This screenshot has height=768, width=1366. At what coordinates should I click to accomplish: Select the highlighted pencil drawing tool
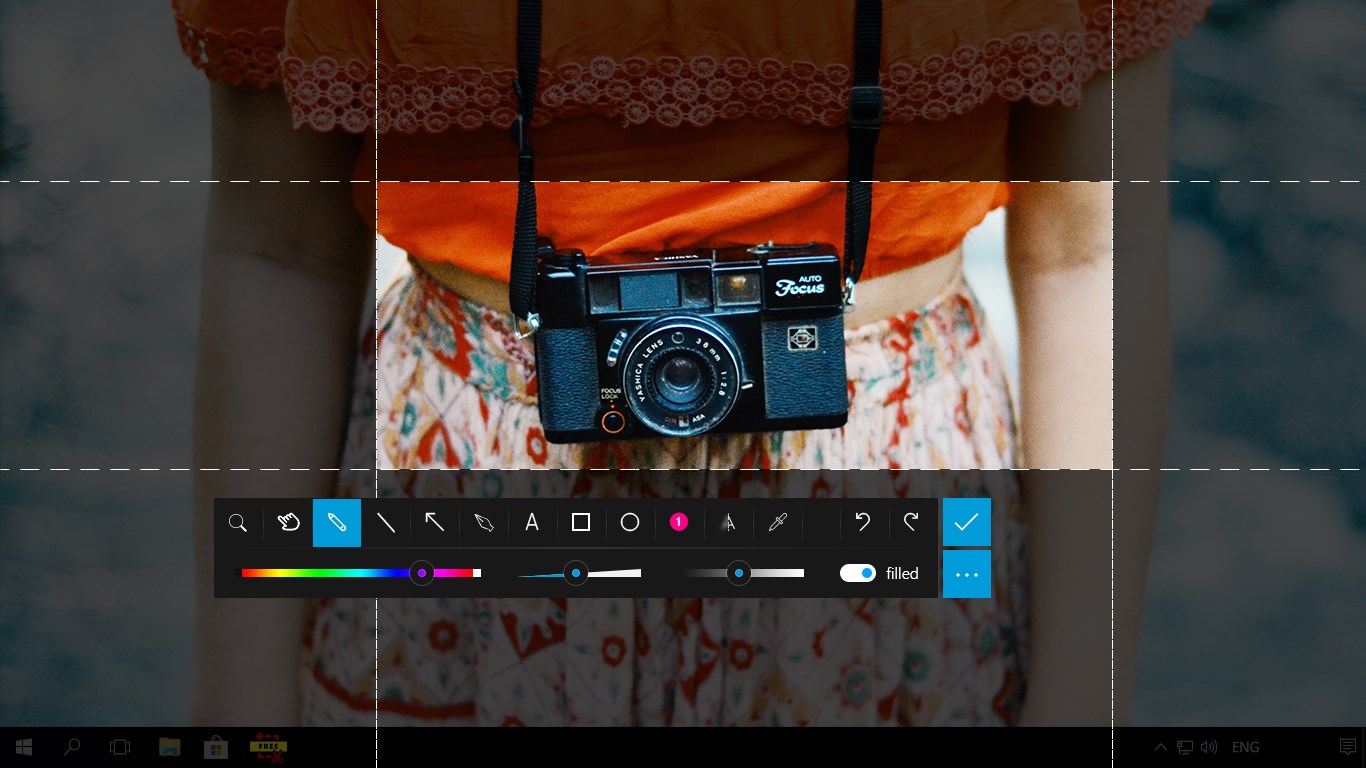tap(337, 523)
